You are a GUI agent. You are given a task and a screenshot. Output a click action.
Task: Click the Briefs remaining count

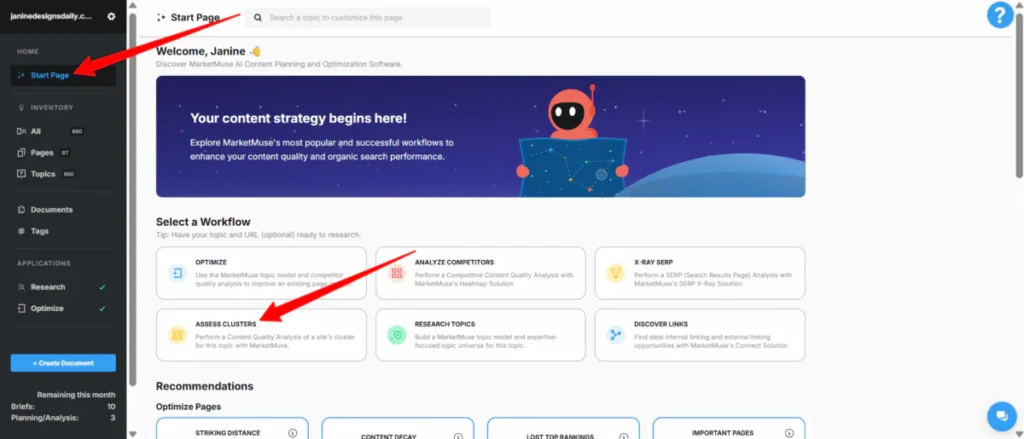(x=111, y=406)
